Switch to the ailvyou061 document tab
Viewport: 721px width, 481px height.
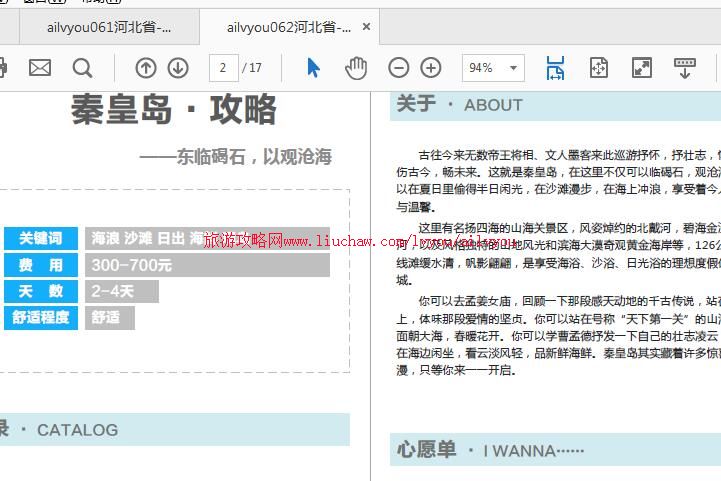pyautogui.click(x=108, y=27)
